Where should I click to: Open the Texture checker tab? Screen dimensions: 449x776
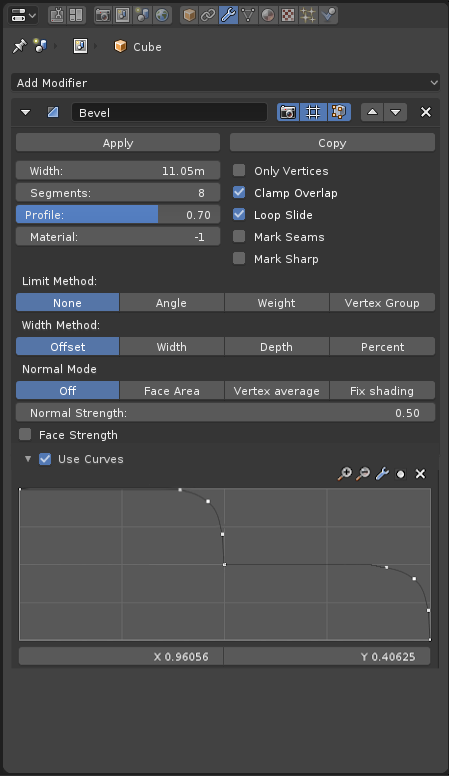[288, 15]
